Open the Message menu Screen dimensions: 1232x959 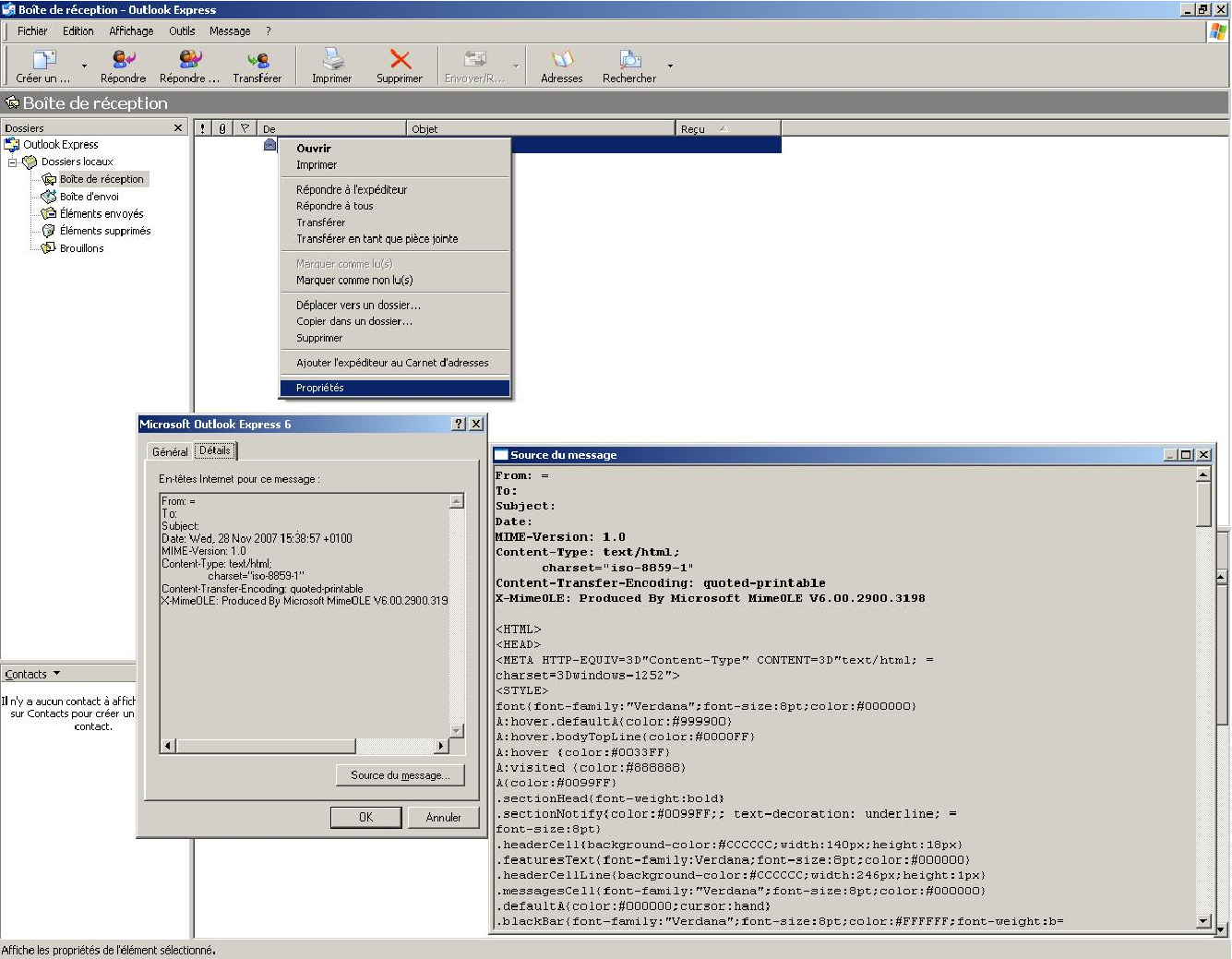click(x=230, y=30)
